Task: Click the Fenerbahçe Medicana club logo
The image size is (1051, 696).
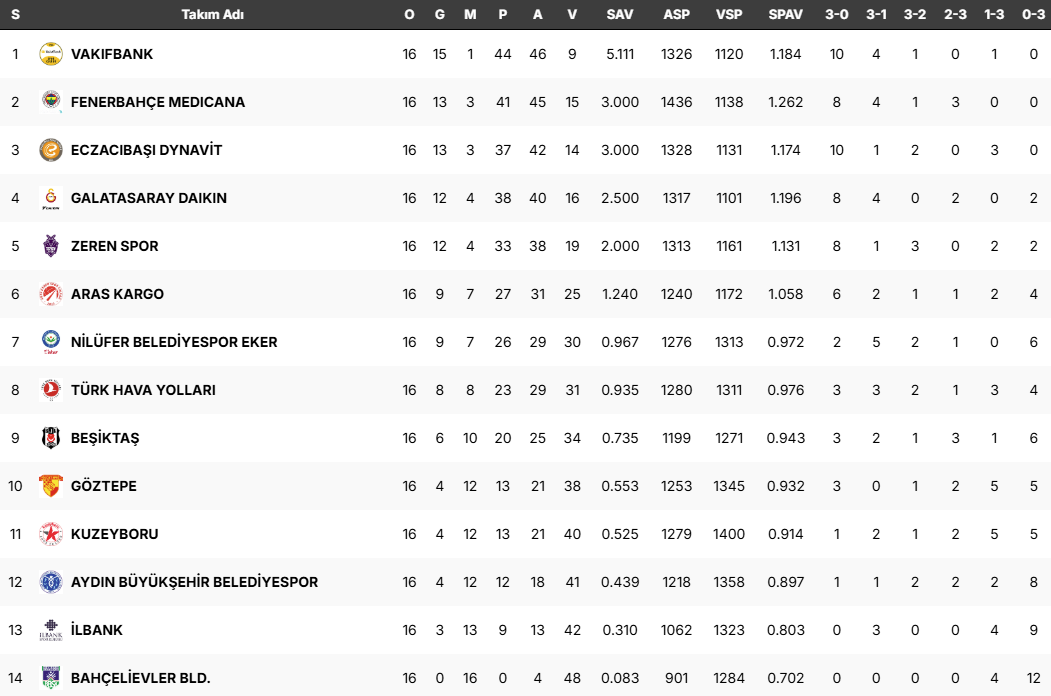Action: pyautogui.click(x=51, y=102)
